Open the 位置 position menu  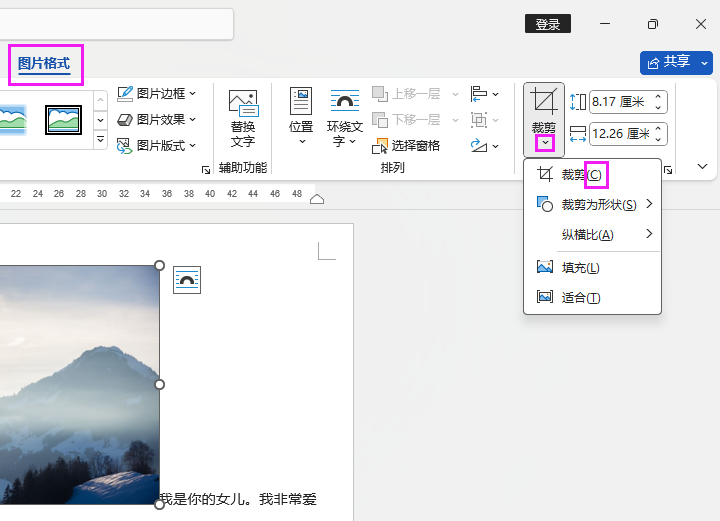point(301,116)
